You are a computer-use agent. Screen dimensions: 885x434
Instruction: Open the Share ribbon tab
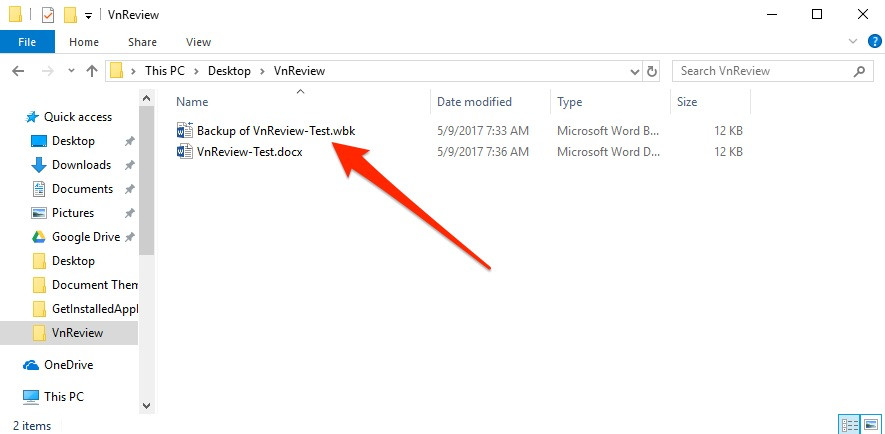(142, 42)
